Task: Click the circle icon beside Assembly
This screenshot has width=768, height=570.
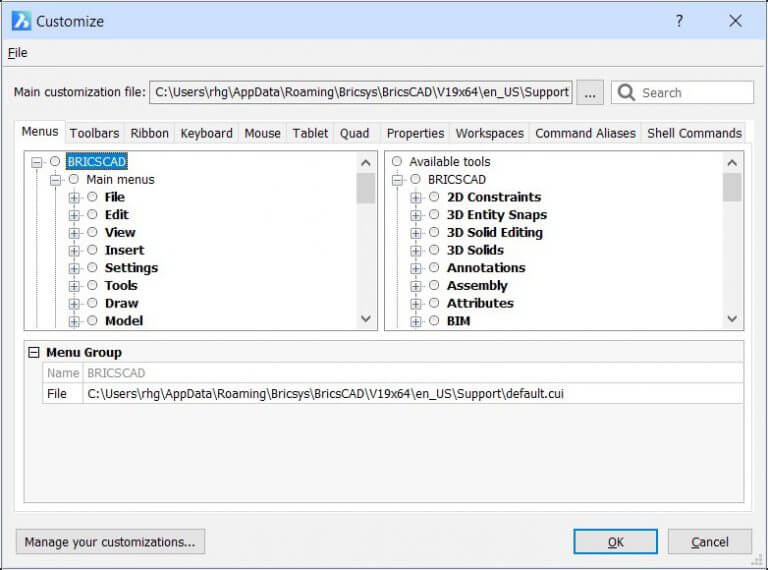Action: 434,285
